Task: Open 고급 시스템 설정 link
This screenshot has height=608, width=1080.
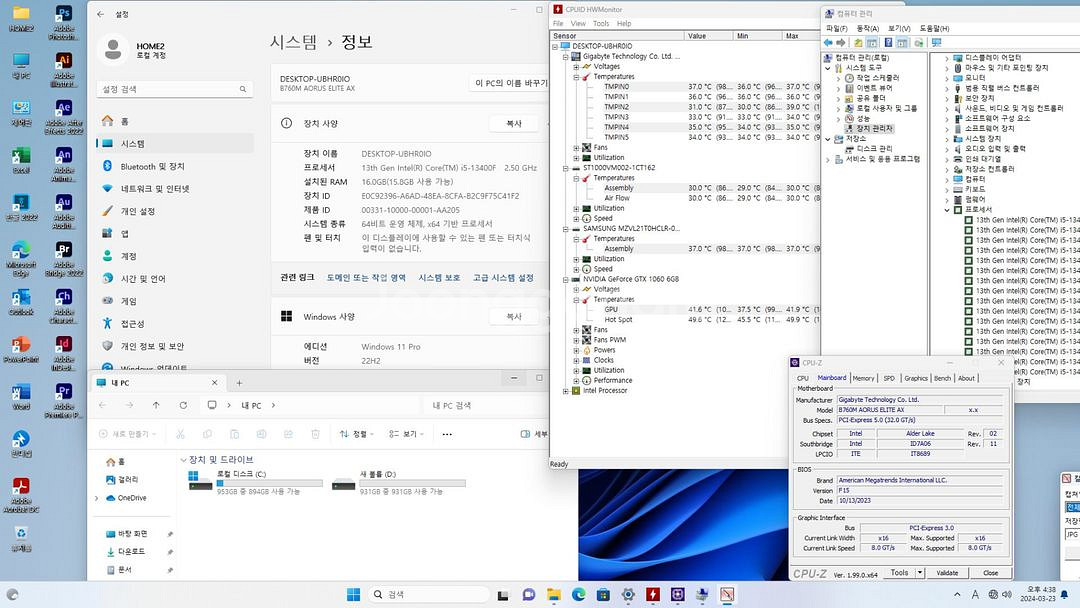Action: (x=503, y=277)
